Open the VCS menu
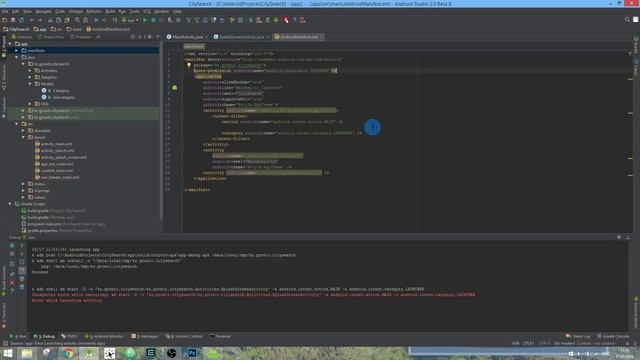 pyautogui.click(x=147, y=11)
